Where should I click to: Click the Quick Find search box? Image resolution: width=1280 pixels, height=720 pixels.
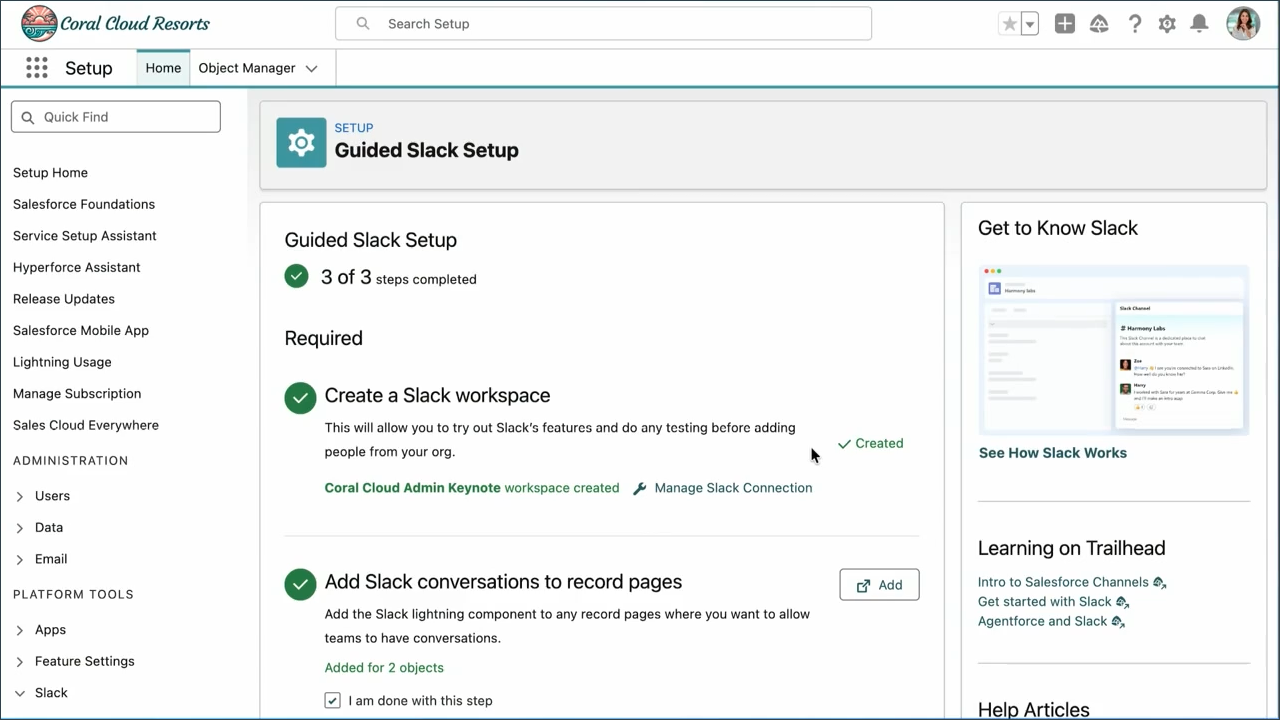[116, 117]
